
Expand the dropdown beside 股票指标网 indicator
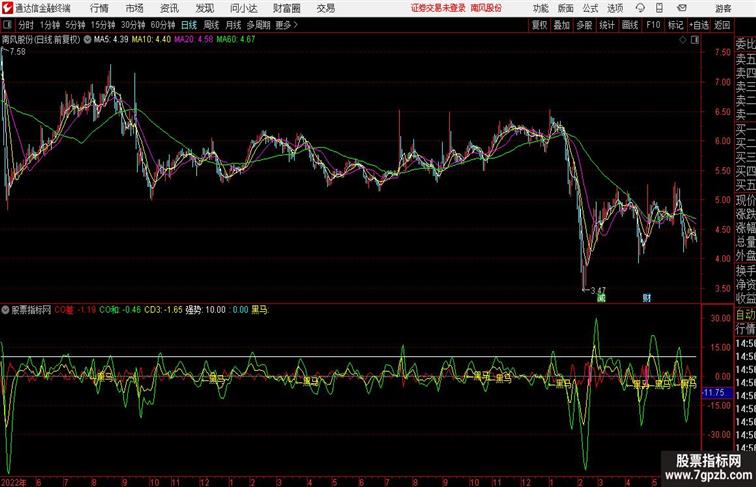coord(5,310)
